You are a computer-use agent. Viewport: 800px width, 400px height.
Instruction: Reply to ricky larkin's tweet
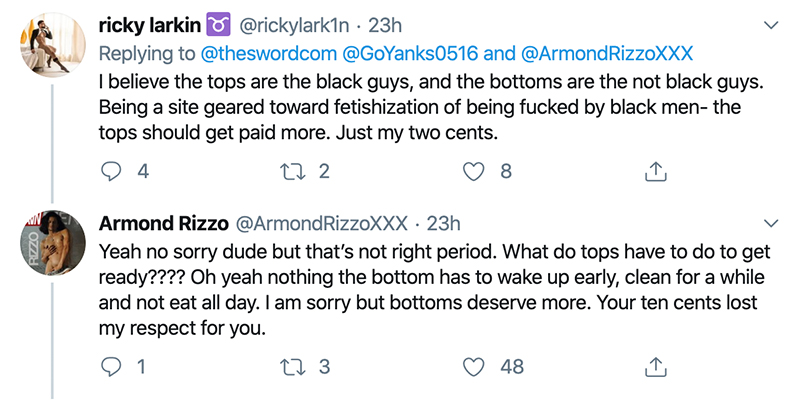coord(113,172)
